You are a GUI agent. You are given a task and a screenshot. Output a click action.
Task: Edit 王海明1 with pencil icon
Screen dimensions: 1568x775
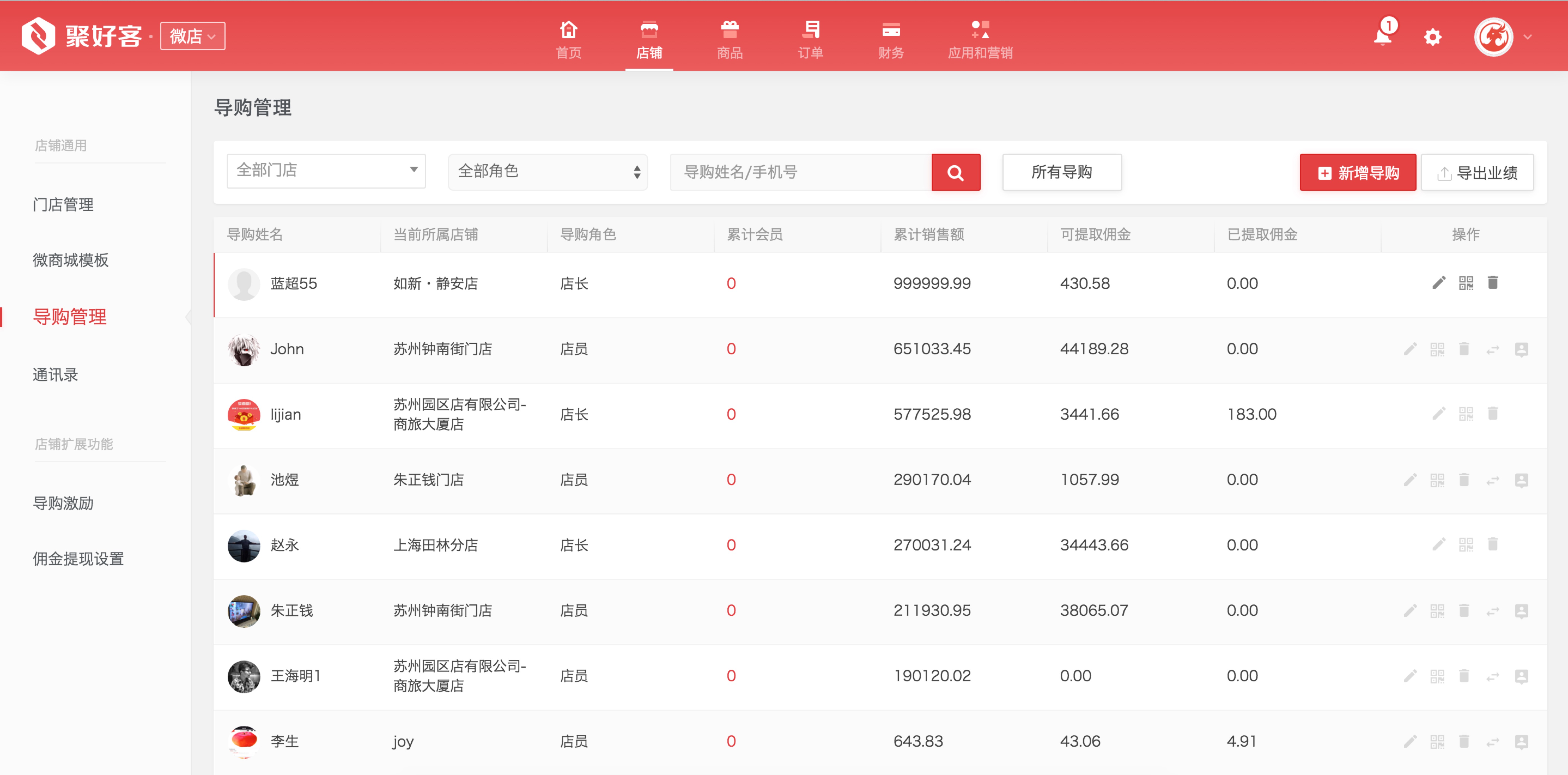tap(1410, 676)
